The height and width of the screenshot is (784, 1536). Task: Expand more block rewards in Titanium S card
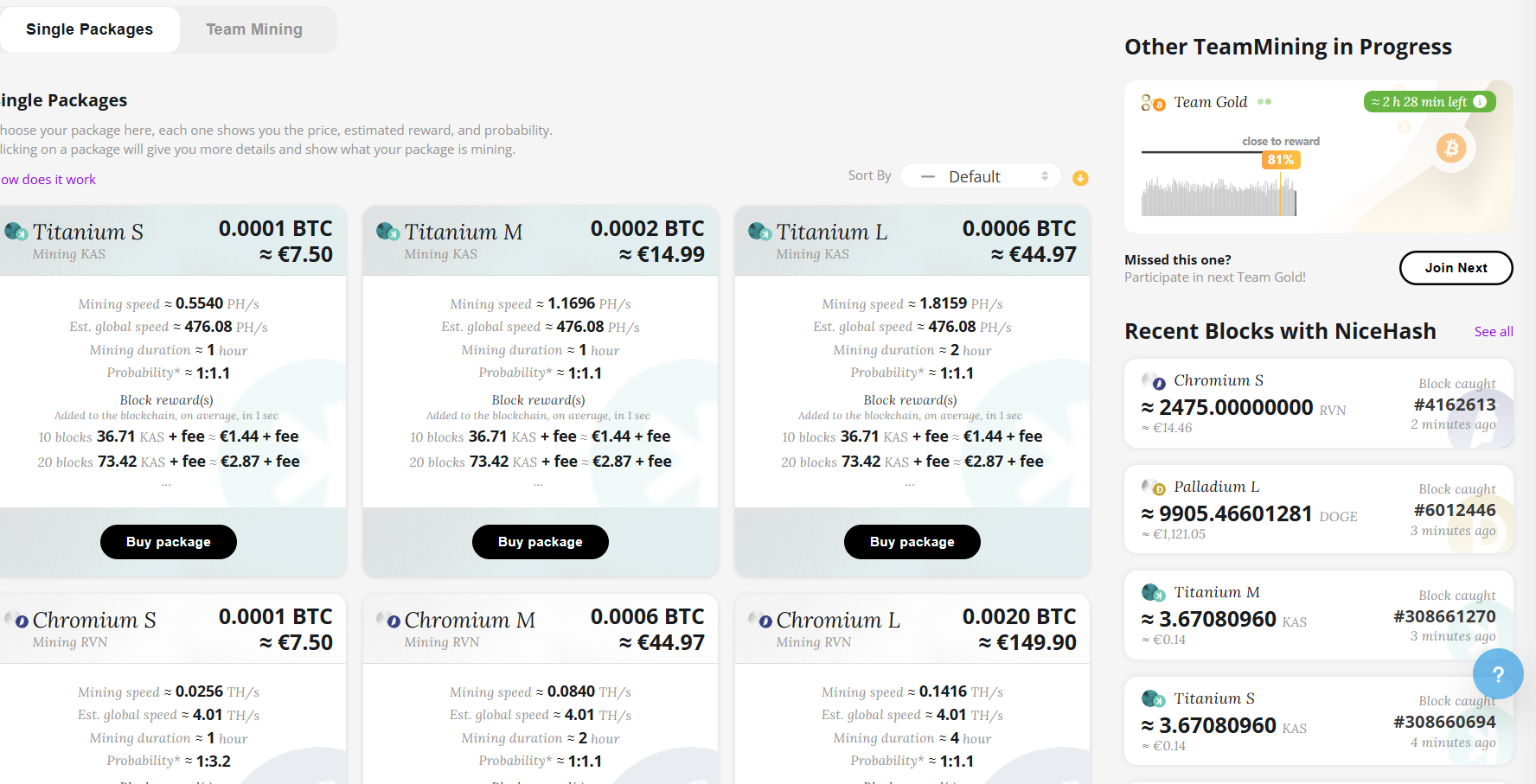click(x=166, y=485)
